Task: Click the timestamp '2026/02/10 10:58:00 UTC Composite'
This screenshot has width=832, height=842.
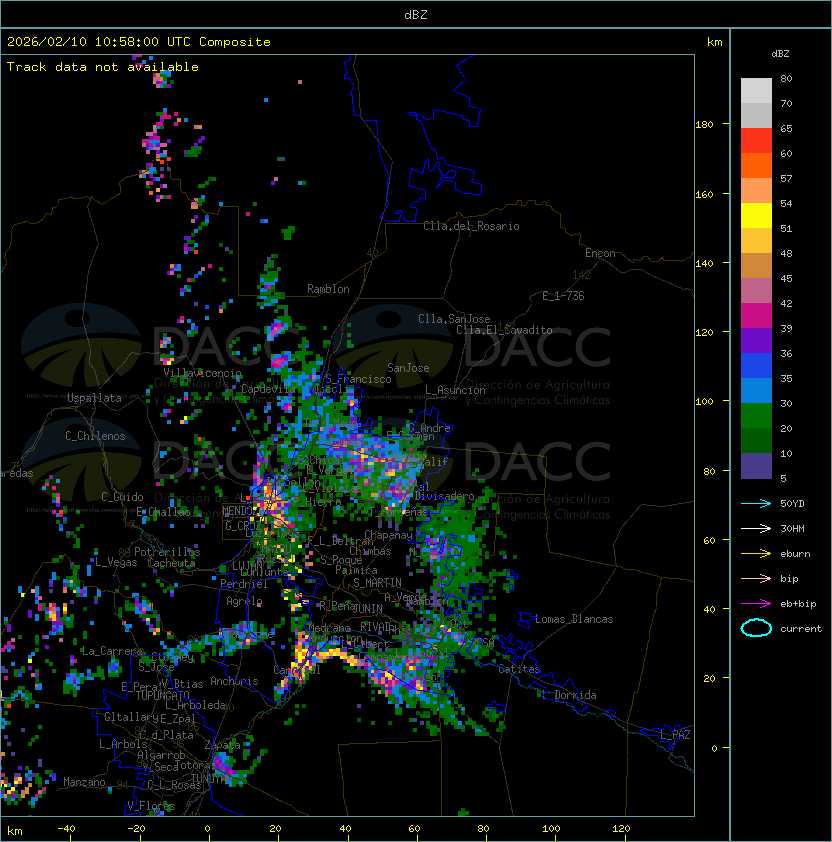Action: coord(139,42)
